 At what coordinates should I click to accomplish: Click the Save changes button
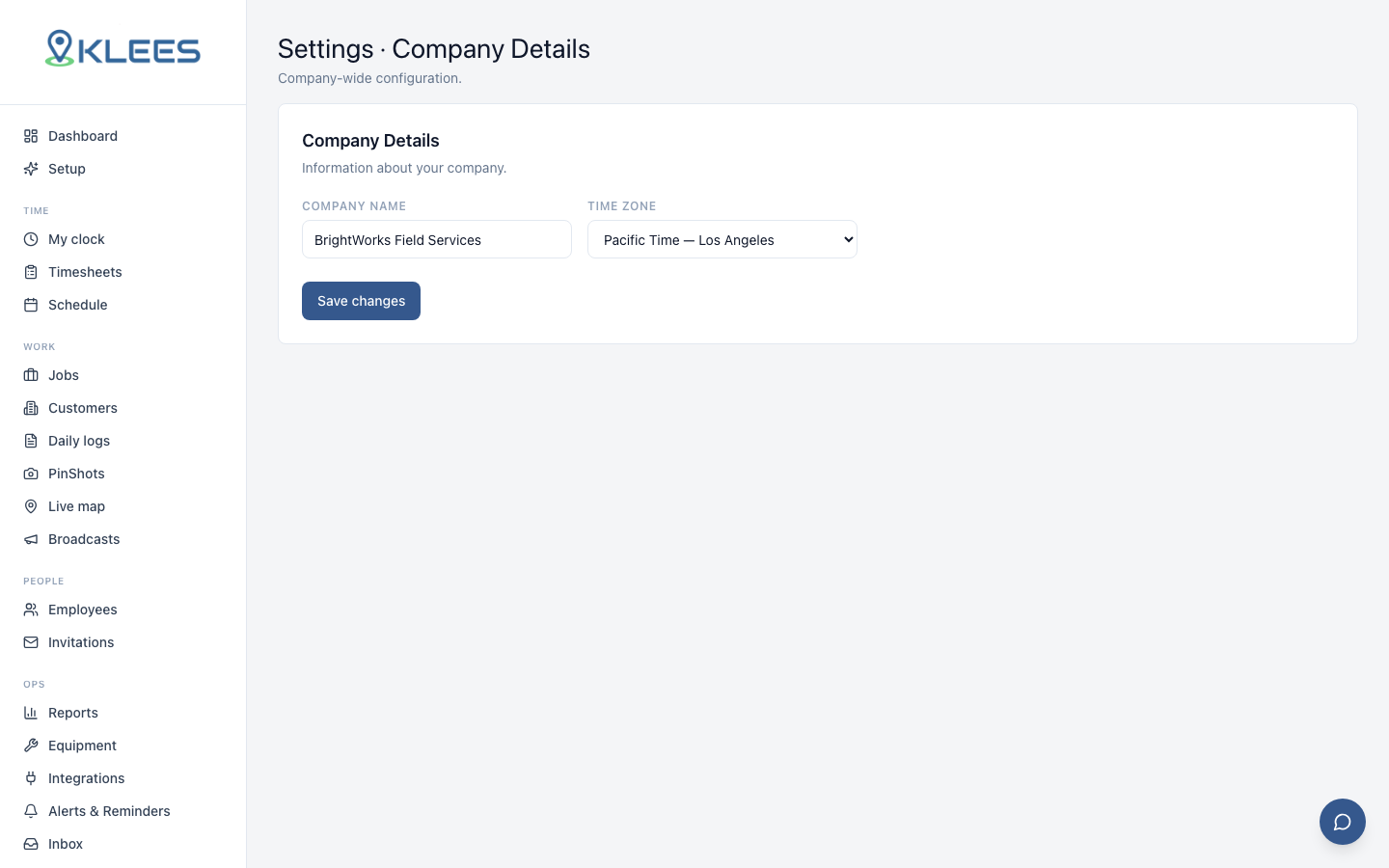[361, 301]
